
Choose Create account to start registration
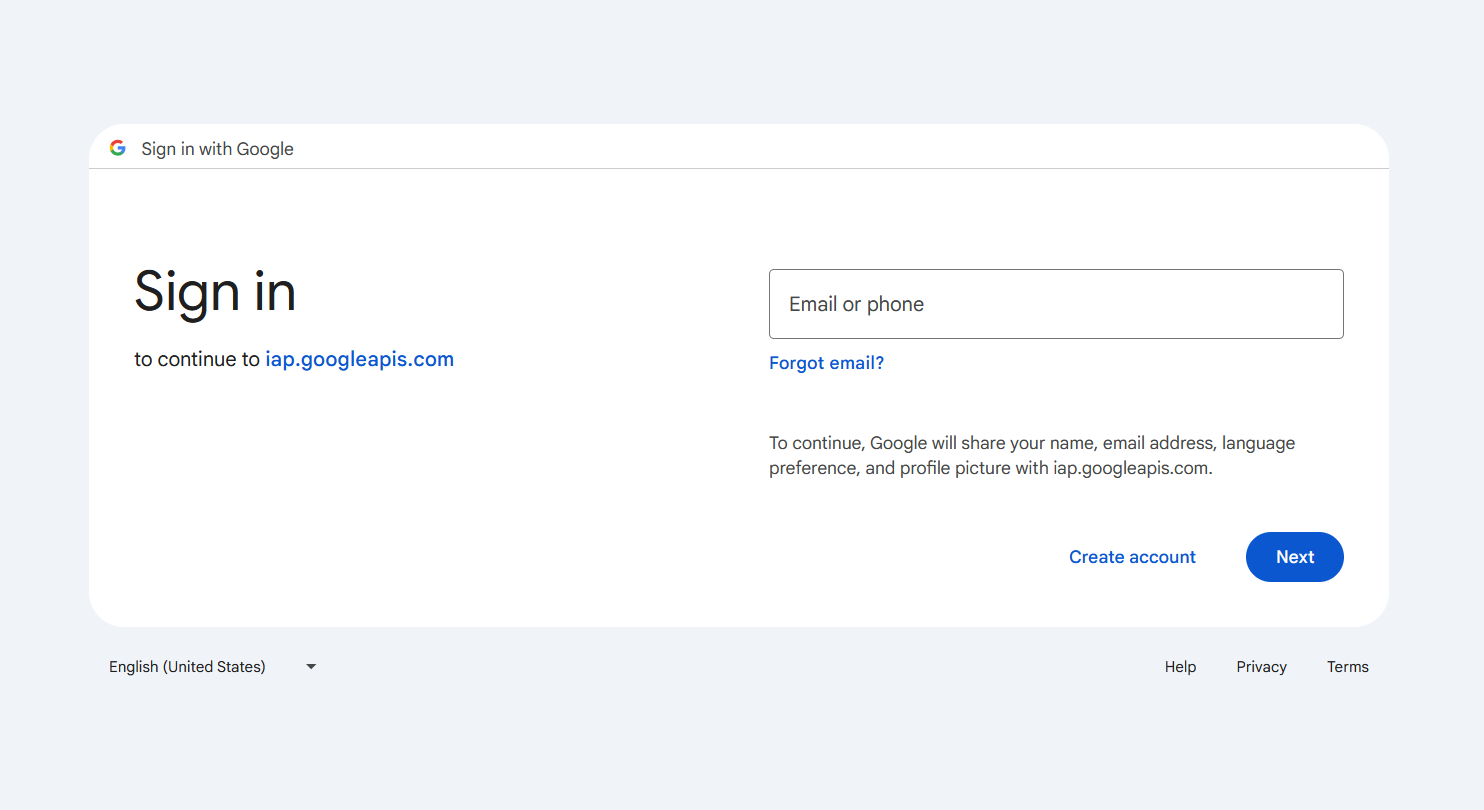1132,556
